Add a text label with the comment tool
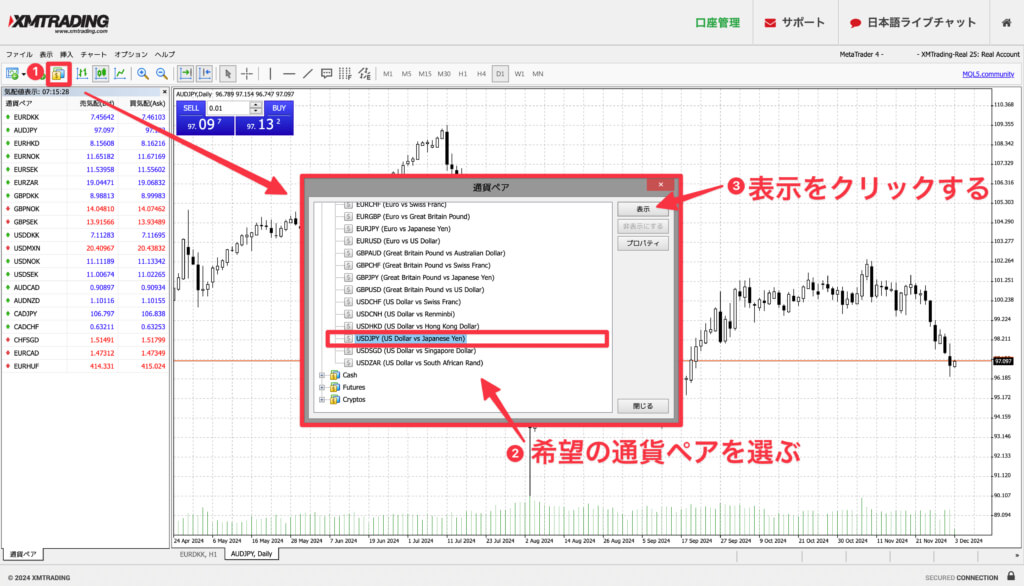 (x=327, y=73)
